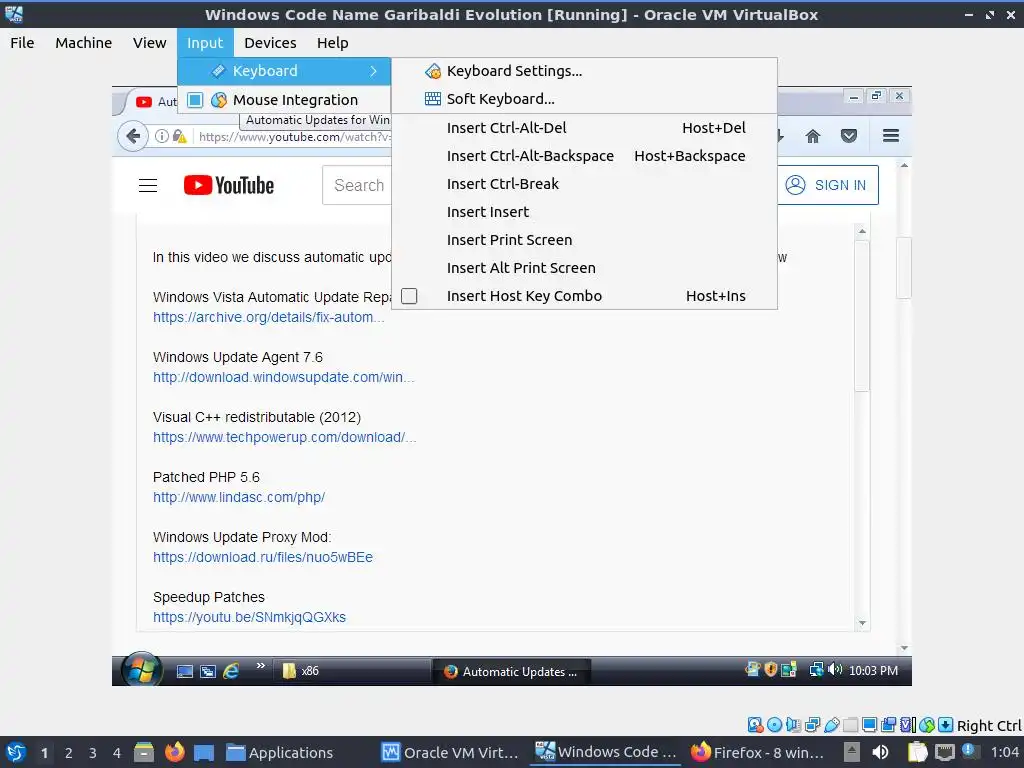Image resolution: width=1024 pixels, height=768 pixels.
Task: Click the Vista tray security shield icon
Action: pos(771,669)
